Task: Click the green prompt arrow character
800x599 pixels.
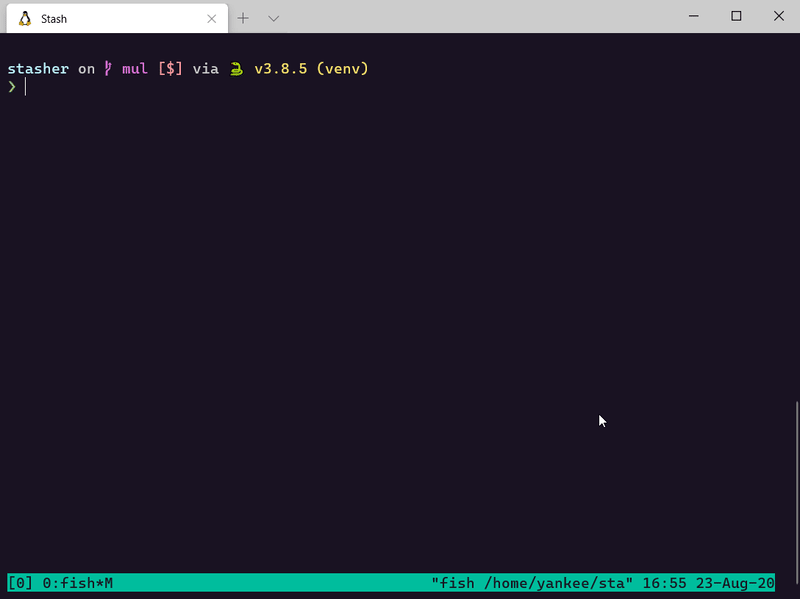Action: [12, 87]
